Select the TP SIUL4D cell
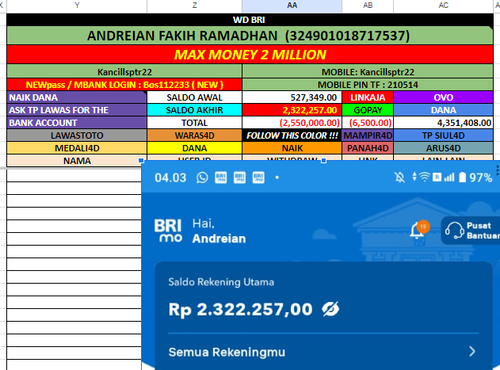Viewport: 500px width, 370px height. coord(443,135)
